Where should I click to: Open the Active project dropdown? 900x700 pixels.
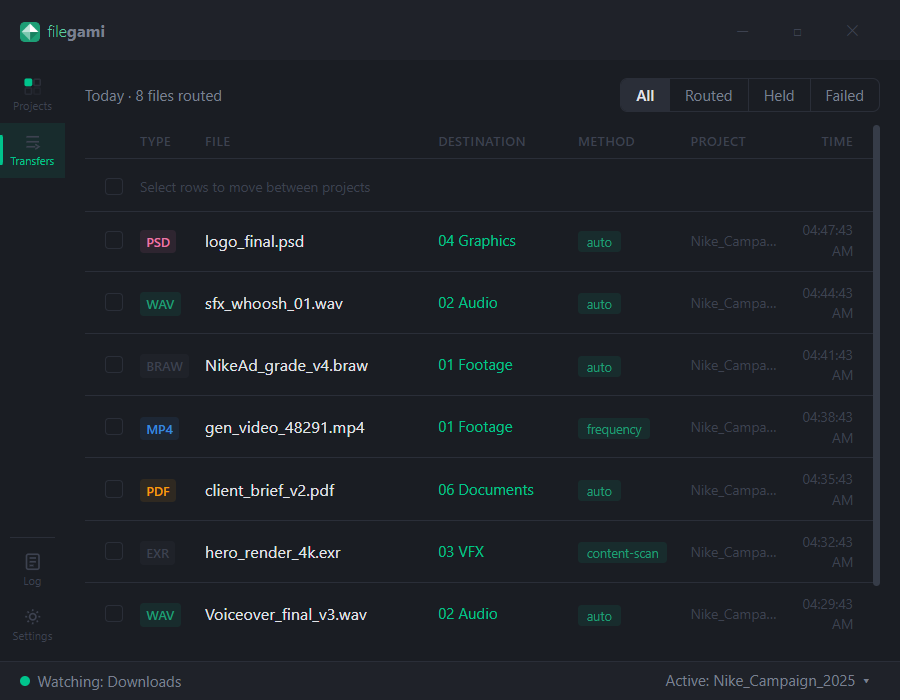[767, 681]
